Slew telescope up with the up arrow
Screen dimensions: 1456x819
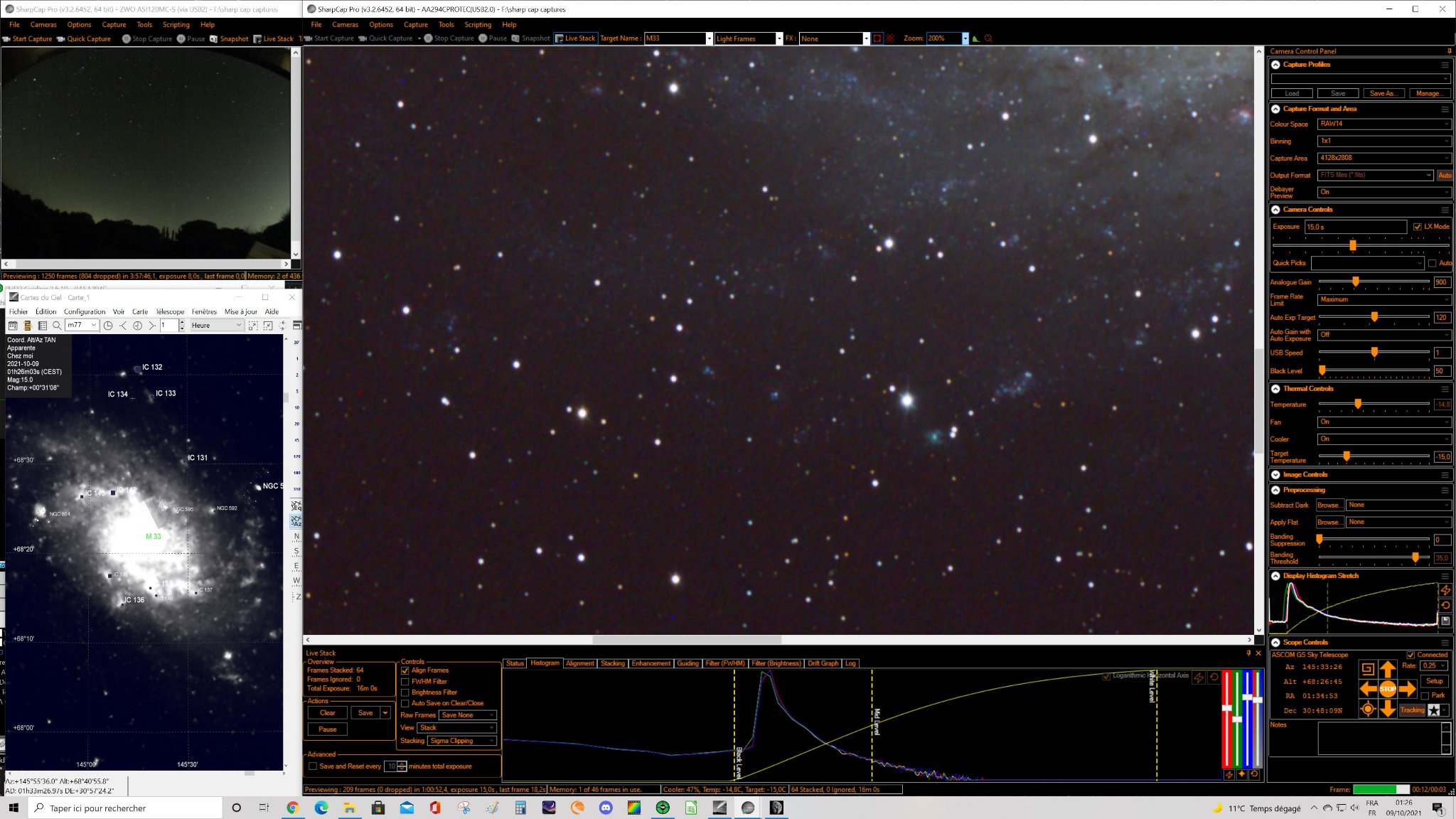click(x=1387, y=669)
